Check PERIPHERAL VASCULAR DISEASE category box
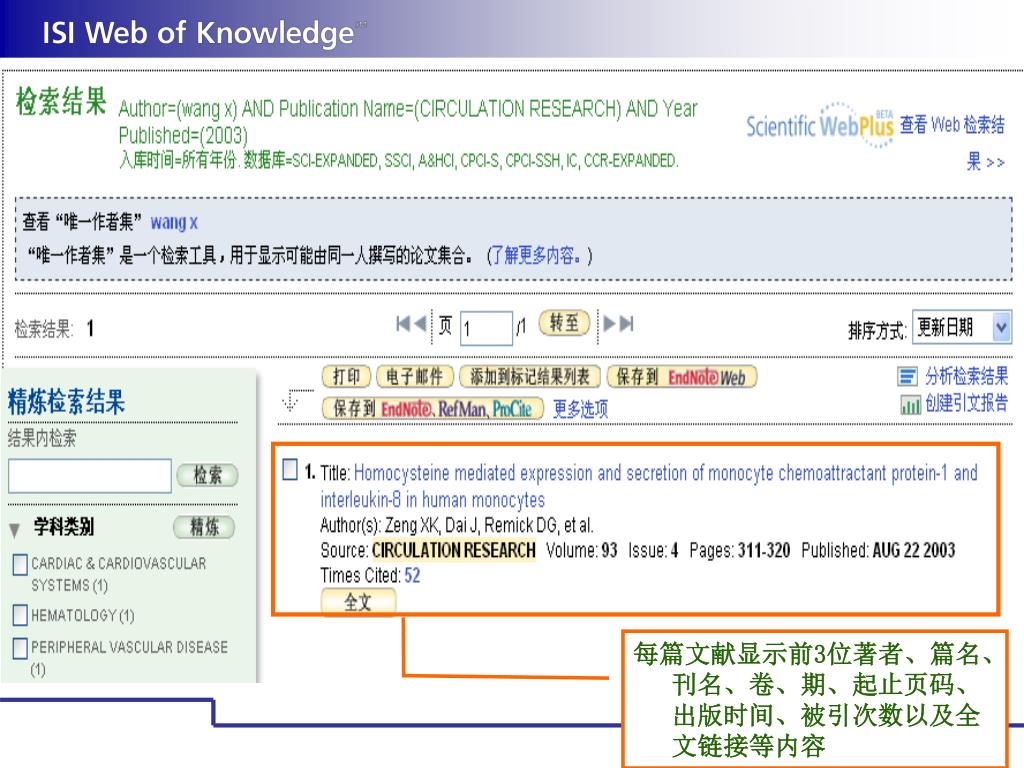The width and height of the screenshot is (1024, 768). pyautogui.click(x=20, y=648)
